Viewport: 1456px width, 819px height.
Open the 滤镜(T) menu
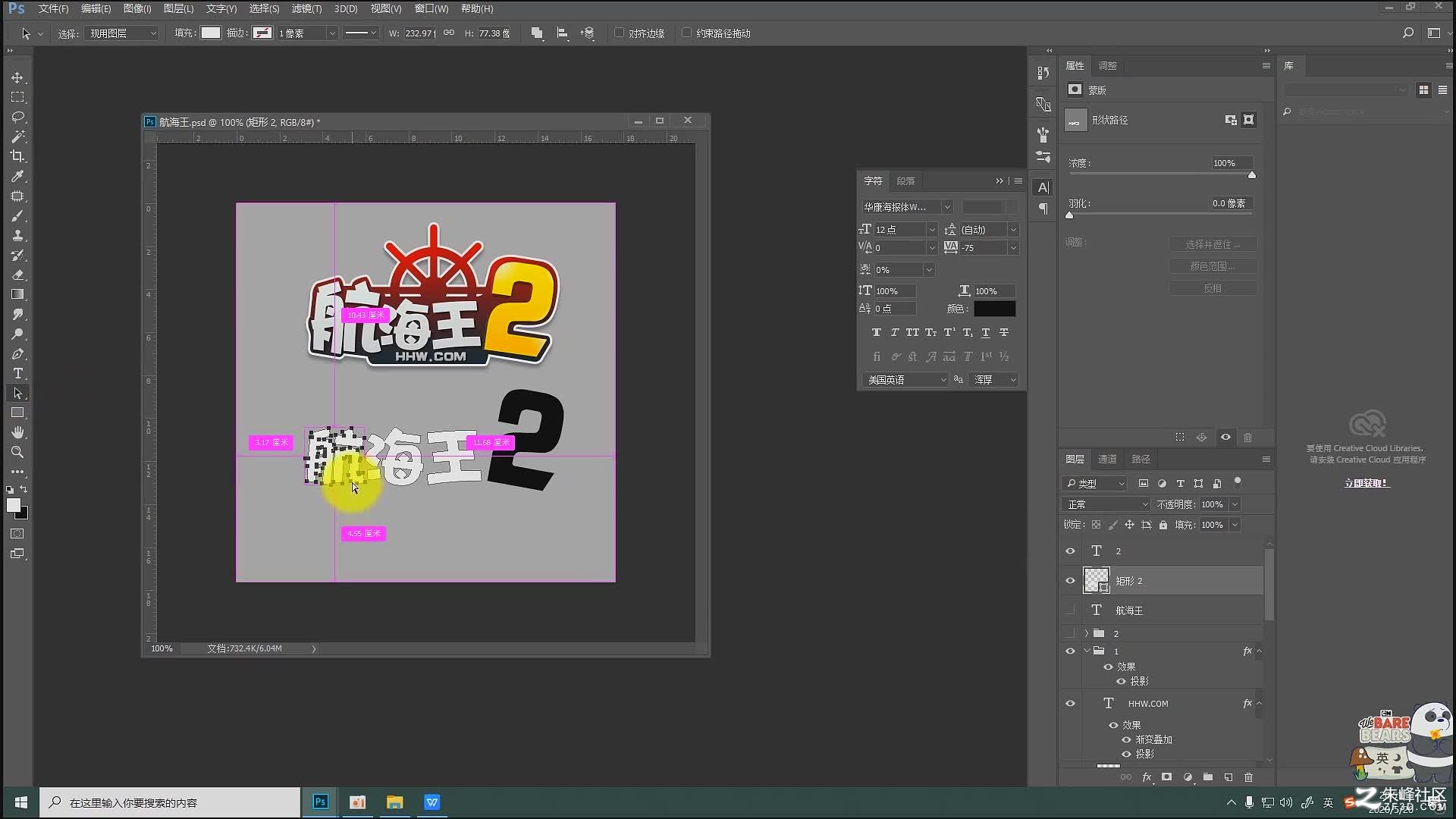(x=306, y=9)
